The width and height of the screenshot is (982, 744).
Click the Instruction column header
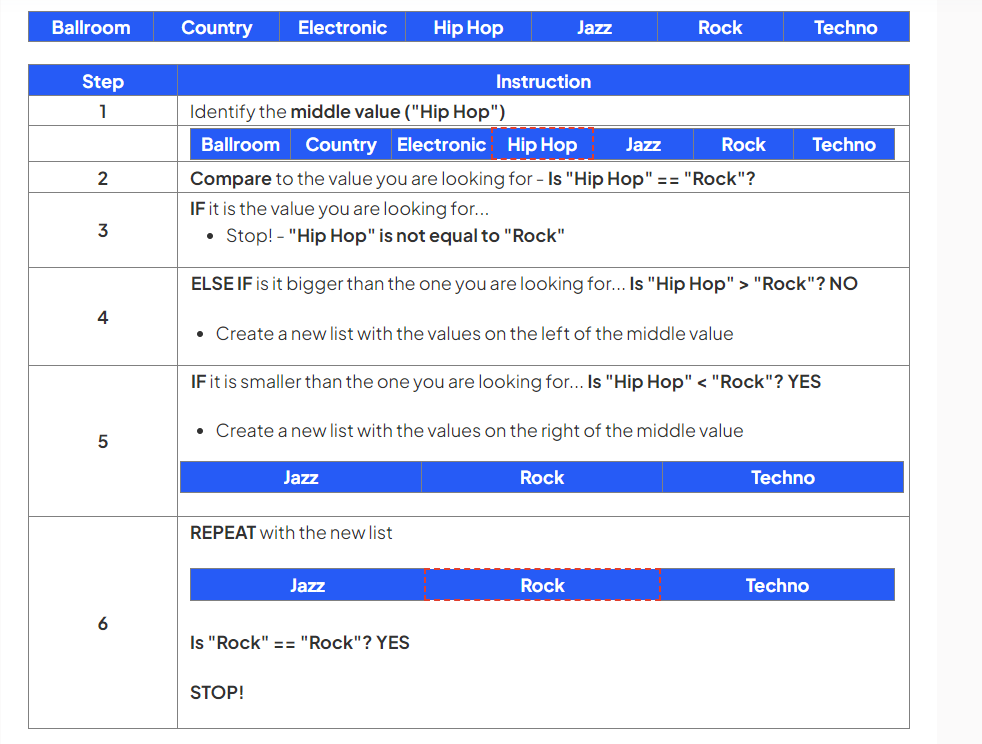point(543,81)
